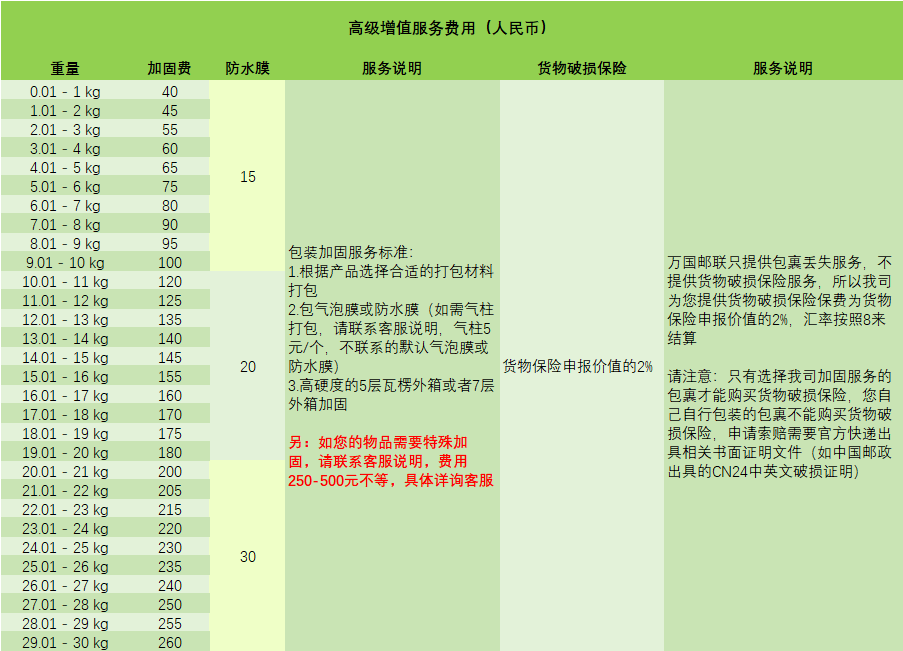Image resolution: width=903 pixels, height=651 pixels.
Task: Select the 15.01 - 16 kg weight cell
Action: click(x=66, y=377)
